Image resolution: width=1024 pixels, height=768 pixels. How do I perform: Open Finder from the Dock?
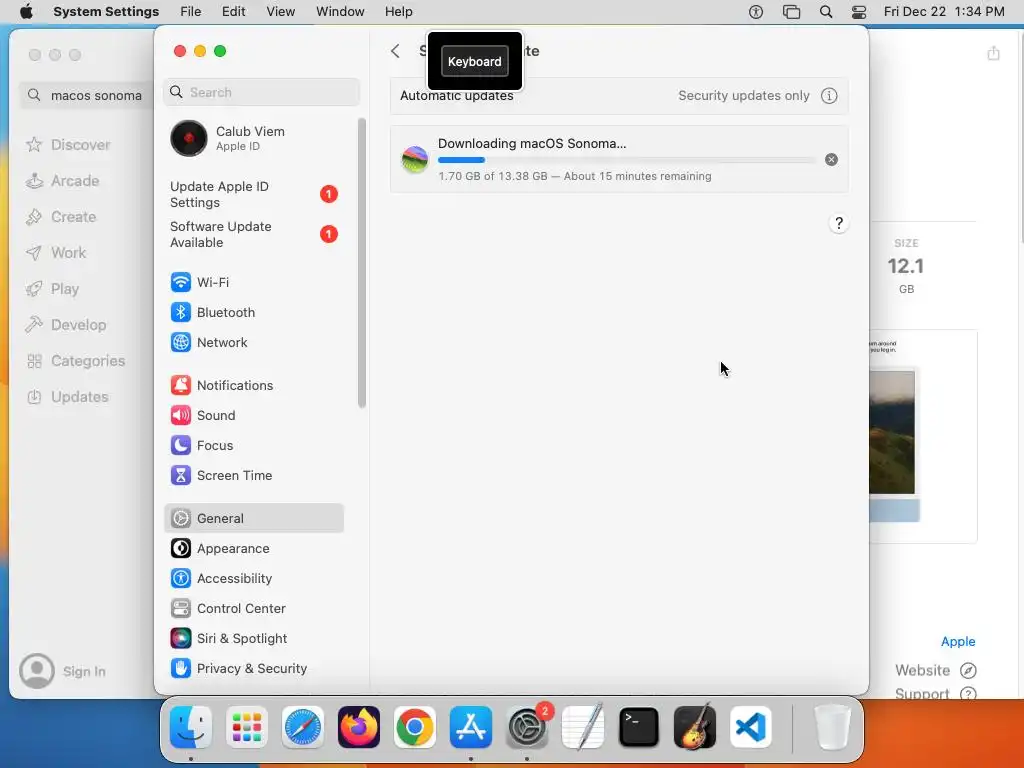tap(191, 727)
